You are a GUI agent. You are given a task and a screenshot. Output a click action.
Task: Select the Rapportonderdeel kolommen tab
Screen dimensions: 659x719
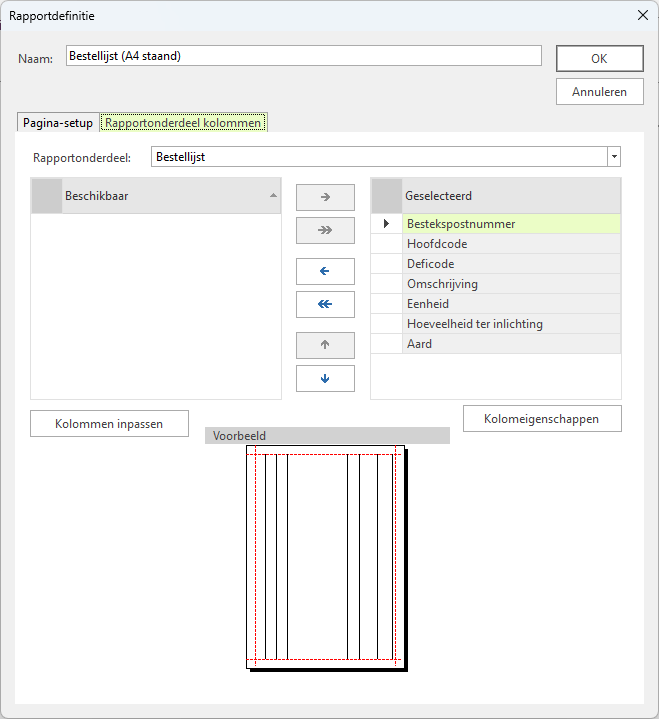183,123
